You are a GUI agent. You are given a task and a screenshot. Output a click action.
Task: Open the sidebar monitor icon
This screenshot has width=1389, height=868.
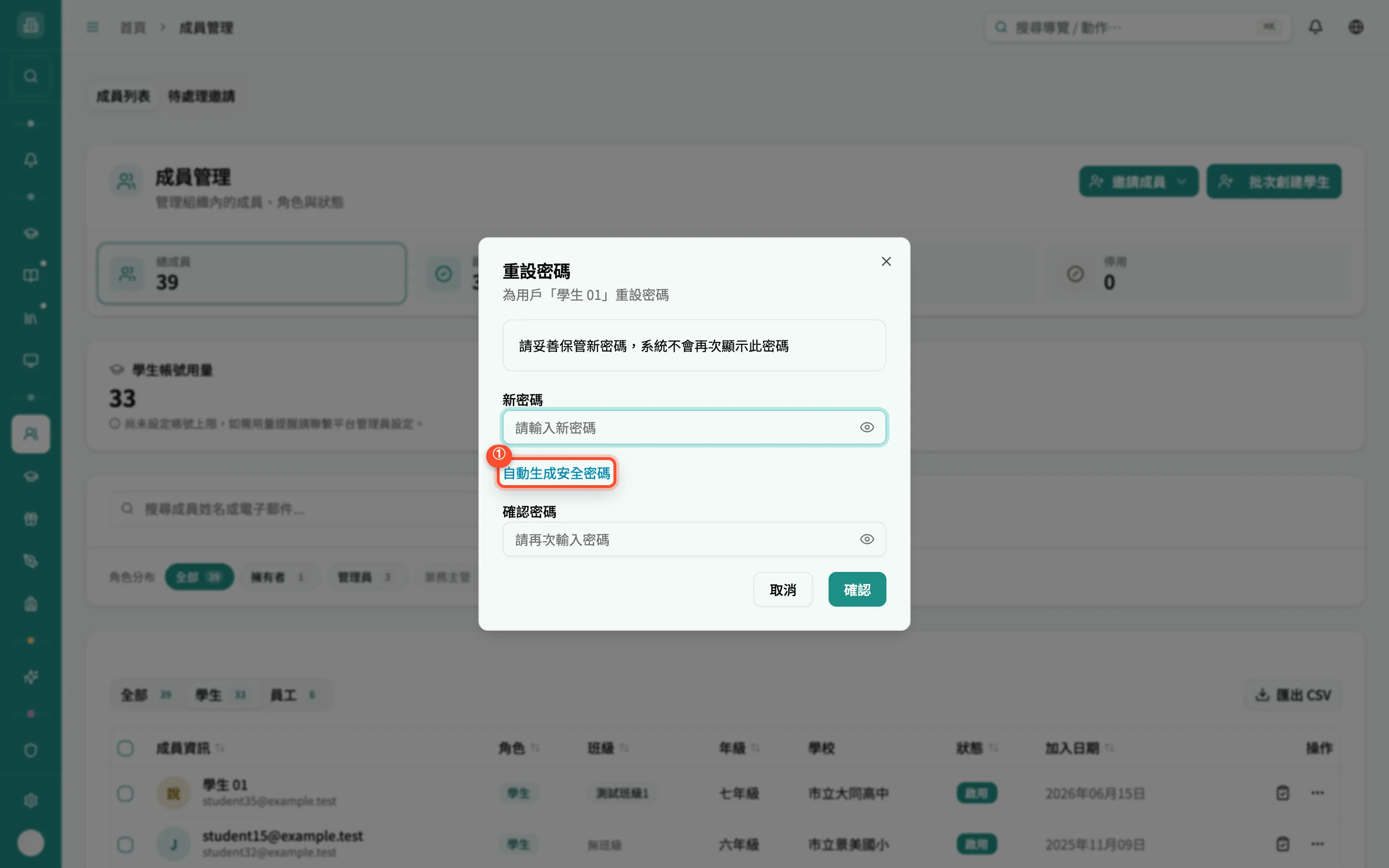pos(30,361)
